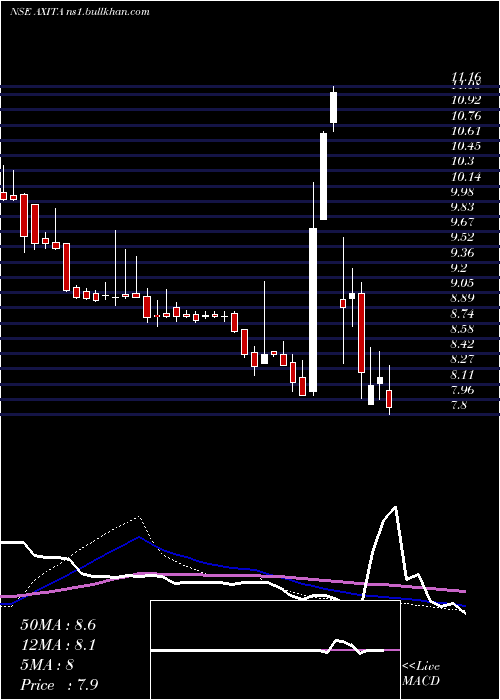
Task: Click the 7.8 price axis label
Action: tap(460, 405)
